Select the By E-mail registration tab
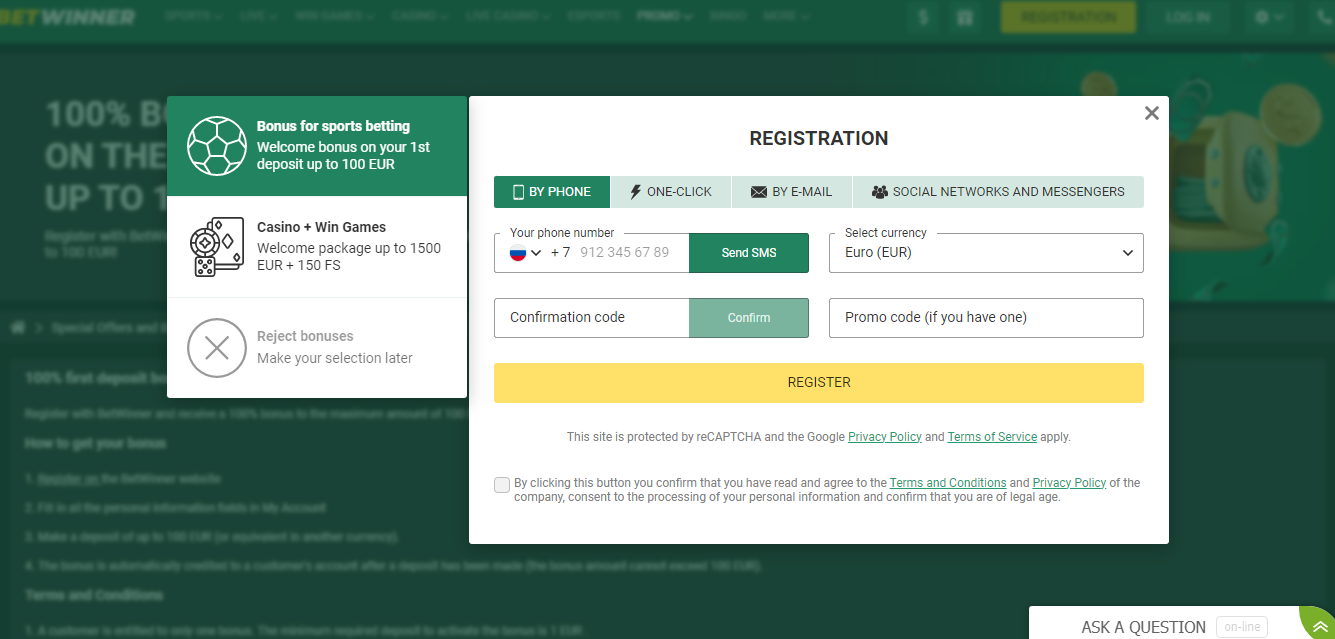 click(791, 192)
